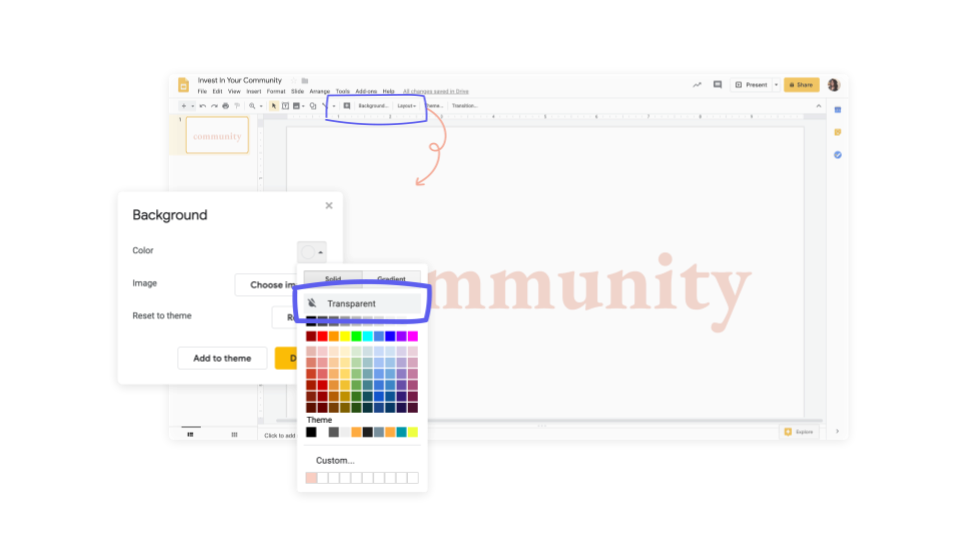Click the Share button

801,84
